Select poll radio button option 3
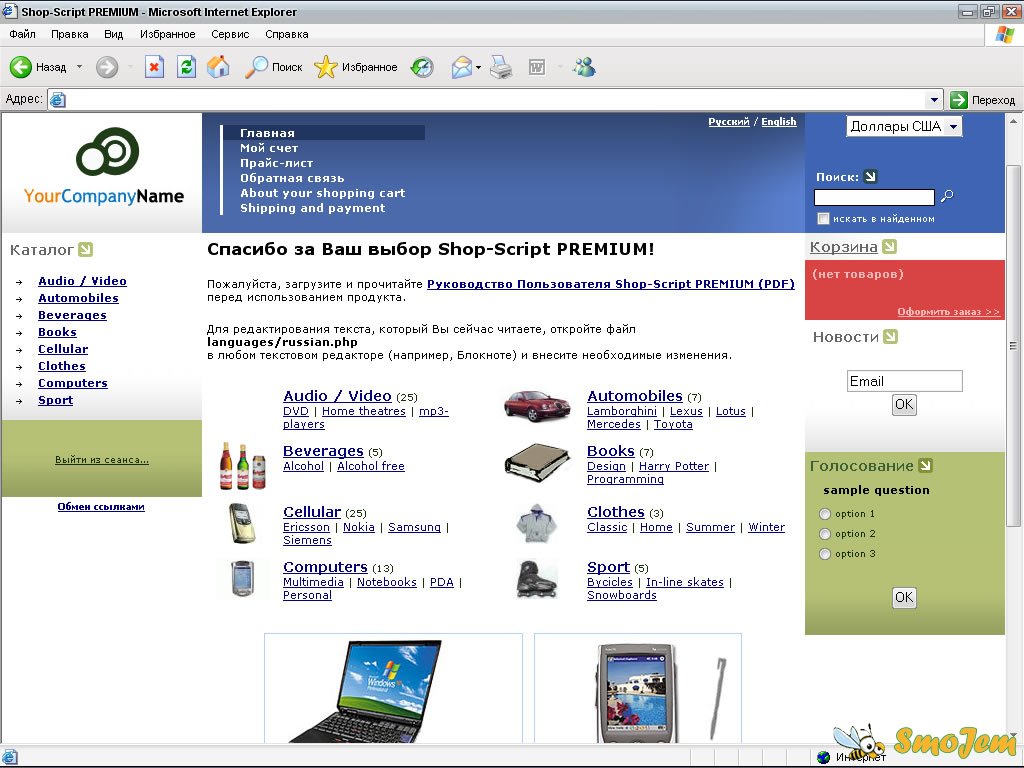This screenshot has height=768, width=1024. click(x=825, y=554)
